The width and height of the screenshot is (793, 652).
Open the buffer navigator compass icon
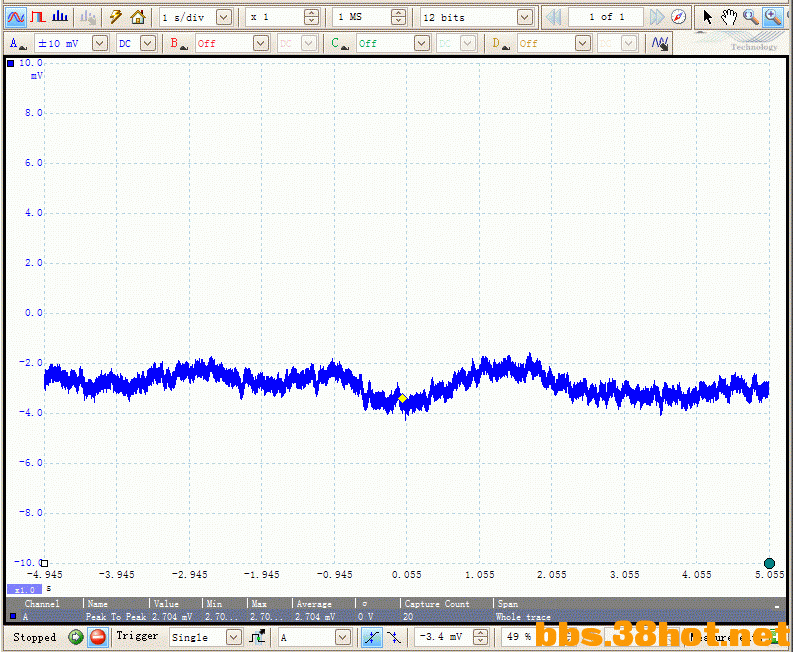coord(679,18)
